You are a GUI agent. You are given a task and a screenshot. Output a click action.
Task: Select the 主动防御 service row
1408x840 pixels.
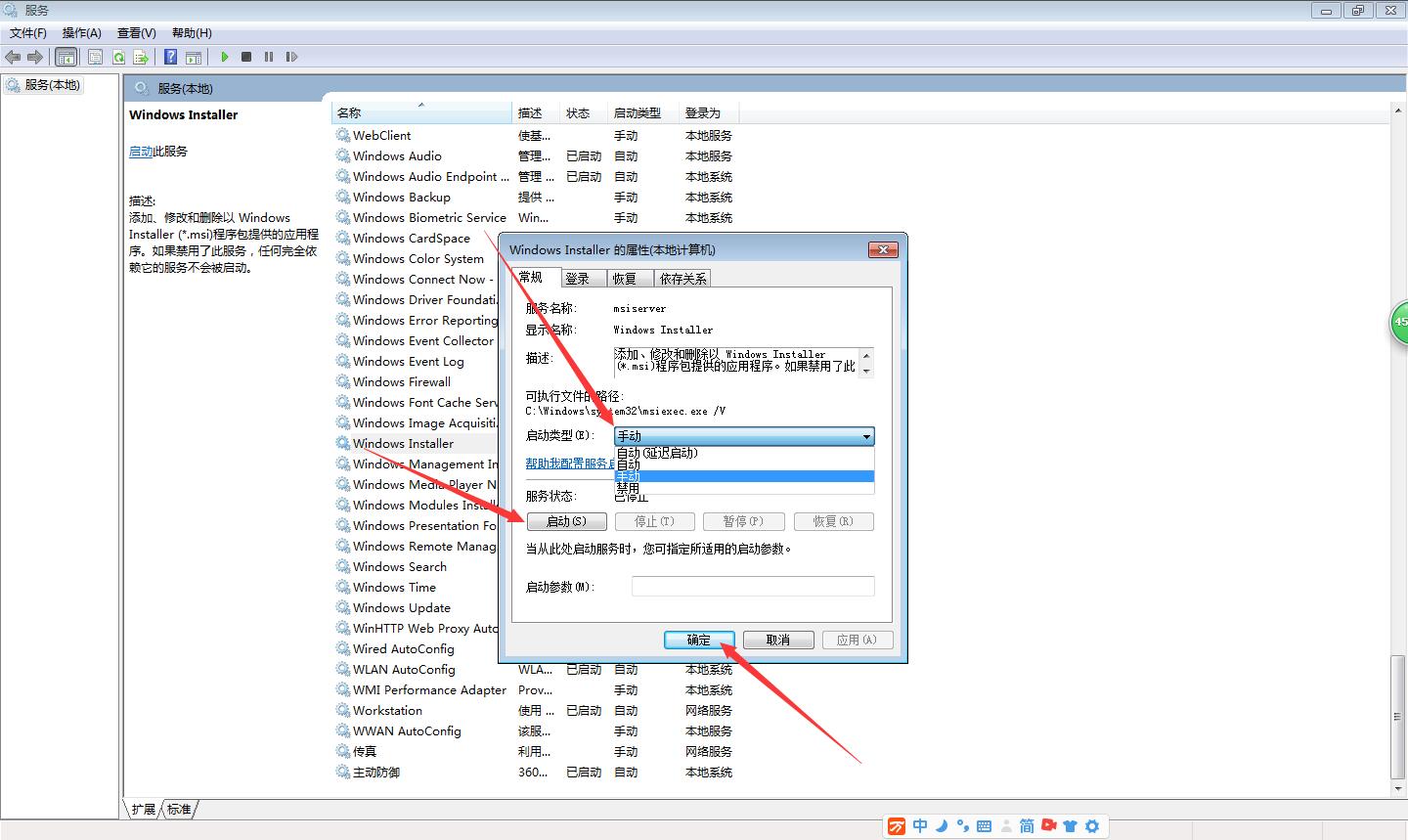coord(536,772)
